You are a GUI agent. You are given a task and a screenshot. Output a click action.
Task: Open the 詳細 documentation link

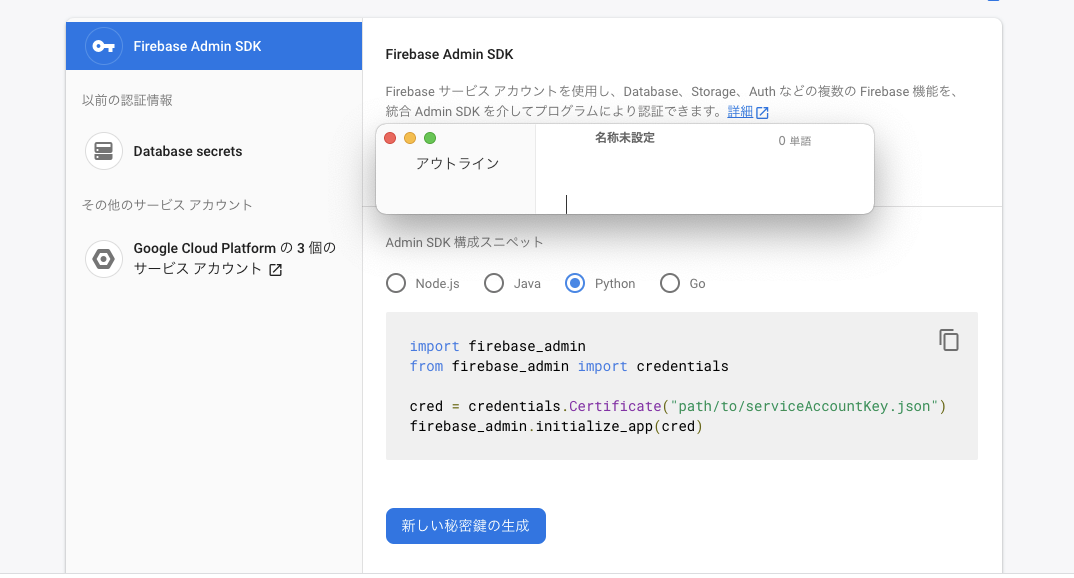[740, 112]
